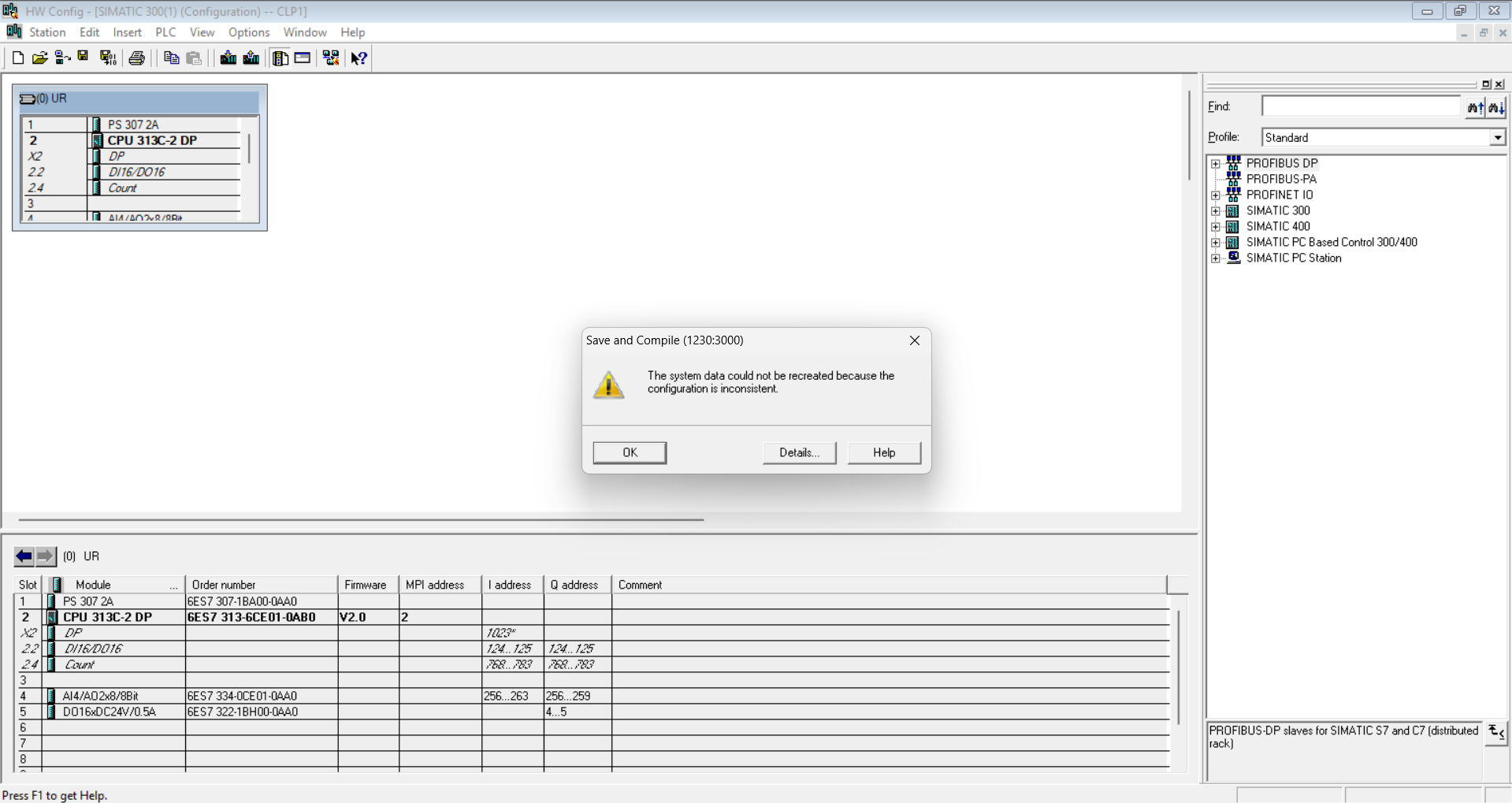Viewport: 1512px width, 803px height.
Task: Open the Profile dropdown
Action: click(1497, 138)
